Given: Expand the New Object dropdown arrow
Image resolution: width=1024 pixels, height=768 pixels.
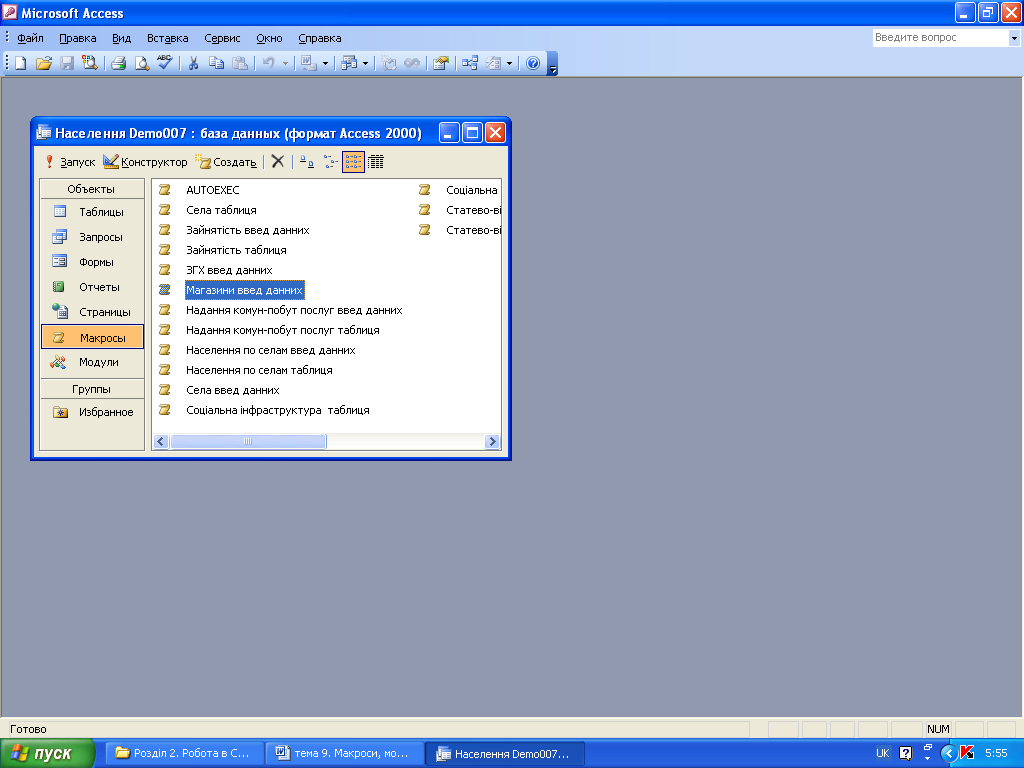Looking at the screenshot, I should tap(509, 63).
